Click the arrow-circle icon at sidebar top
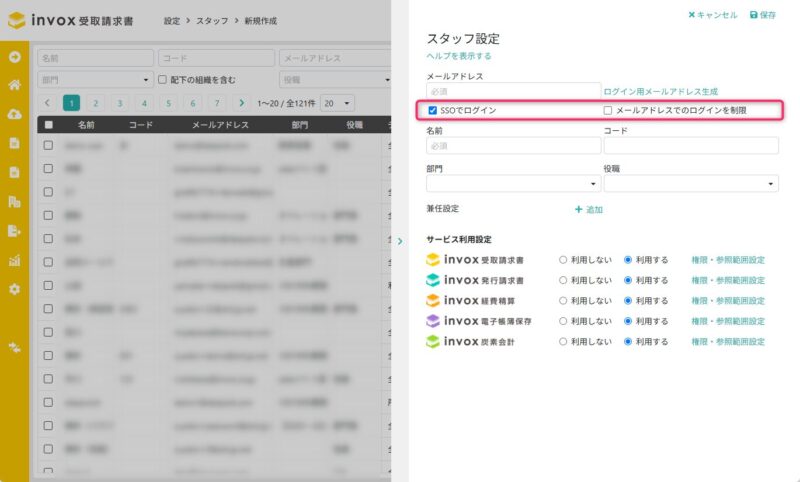This screenshot has width=800, height=482. coord(14,57)
